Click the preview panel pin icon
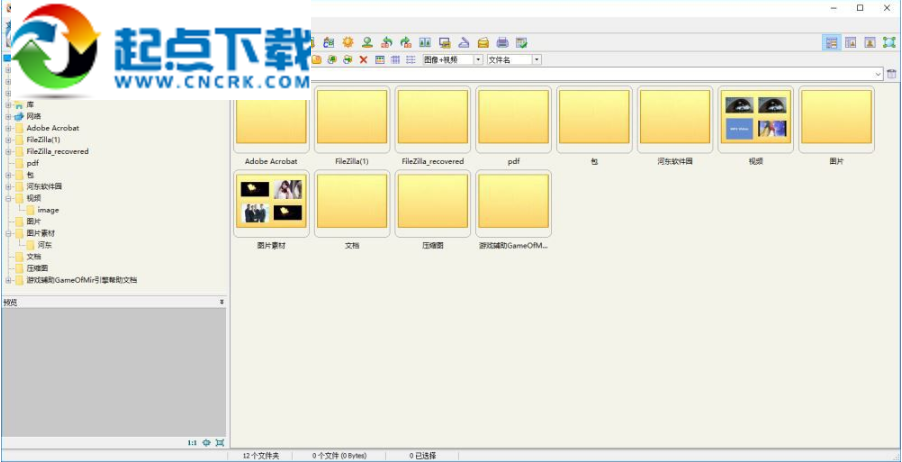This screenshot has width=902, height=462. [x=222, y=302]
